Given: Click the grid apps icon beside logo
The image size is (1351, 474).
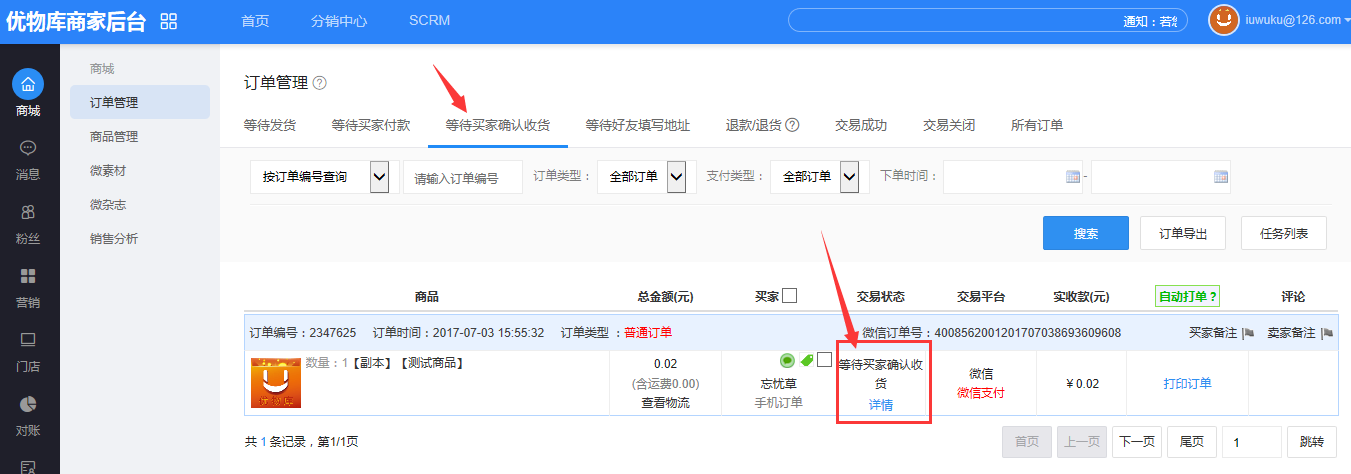Looking at the screenshot, I should point(168,22).
